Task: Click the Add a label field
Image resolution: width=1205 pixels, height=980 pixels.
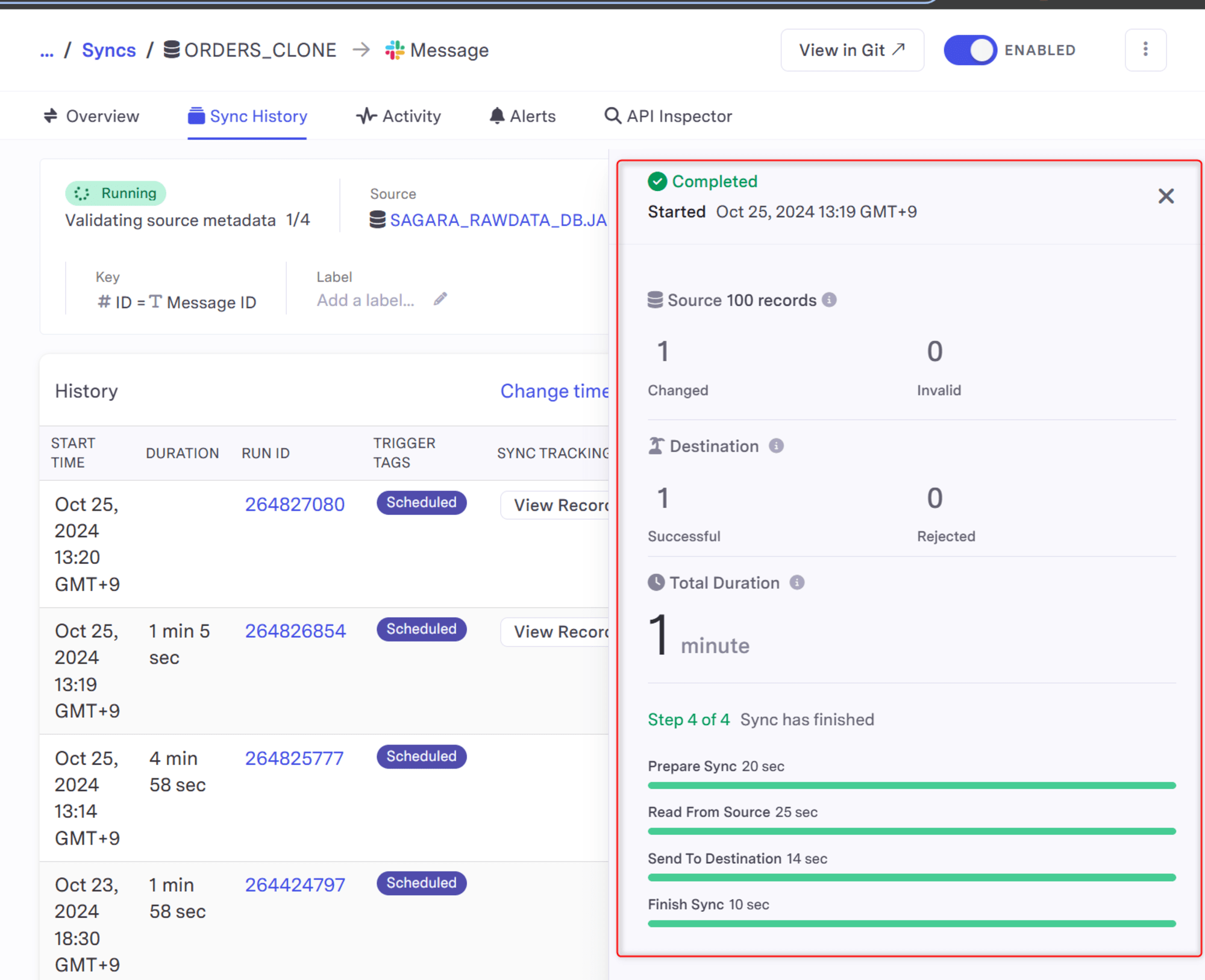Action: click(x=366, y=300)
